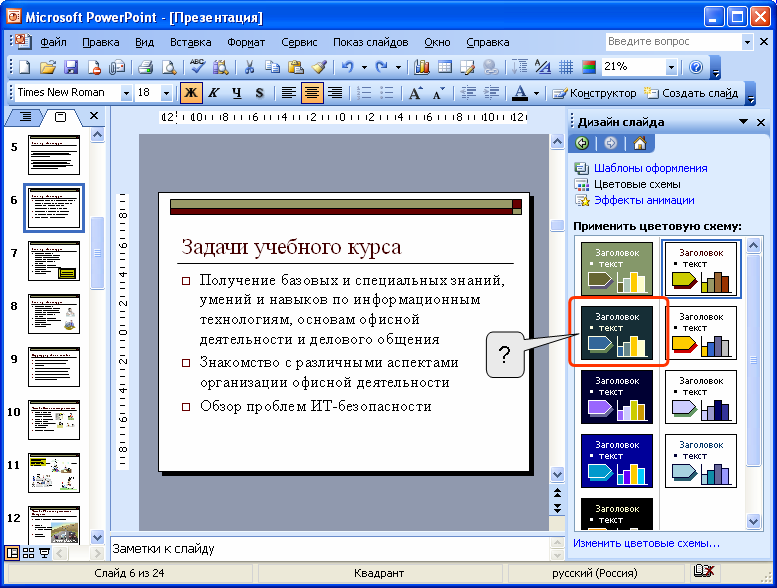777x588 pixels.
Task: Toggle Bold formatting (Ж)
Action: (191, 93)
